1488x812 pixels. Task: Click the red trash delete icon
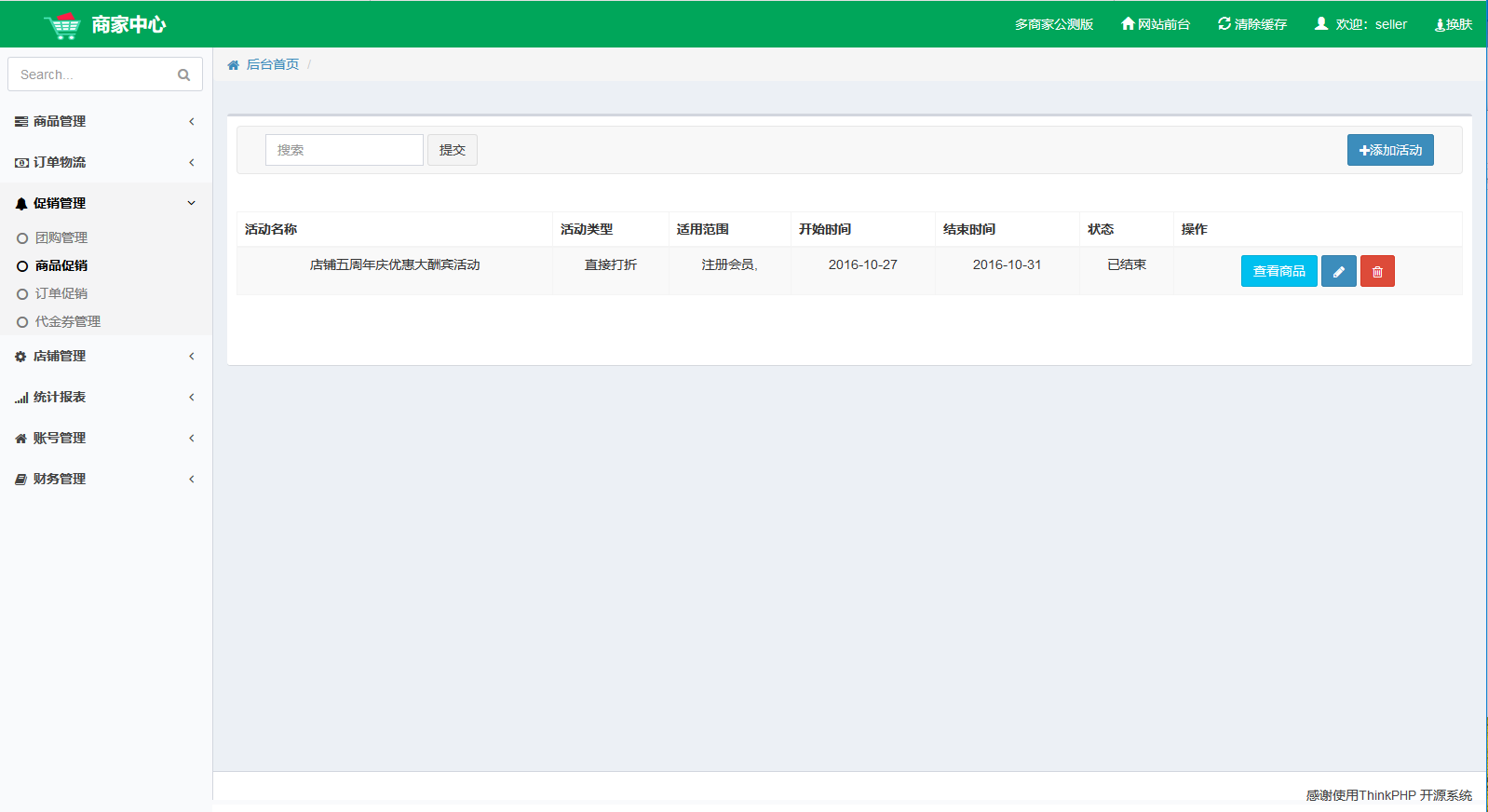click(x=1377, y=271)
